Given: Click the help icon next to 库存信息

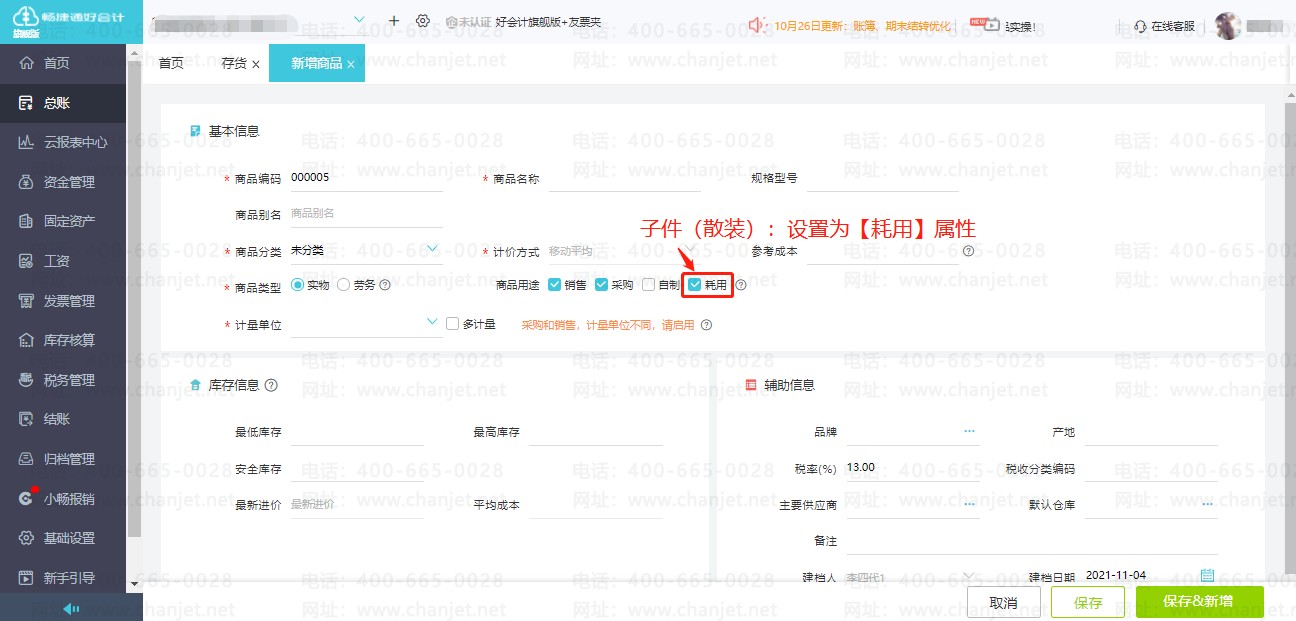Looking at the screenshot, I should [271, 385].
